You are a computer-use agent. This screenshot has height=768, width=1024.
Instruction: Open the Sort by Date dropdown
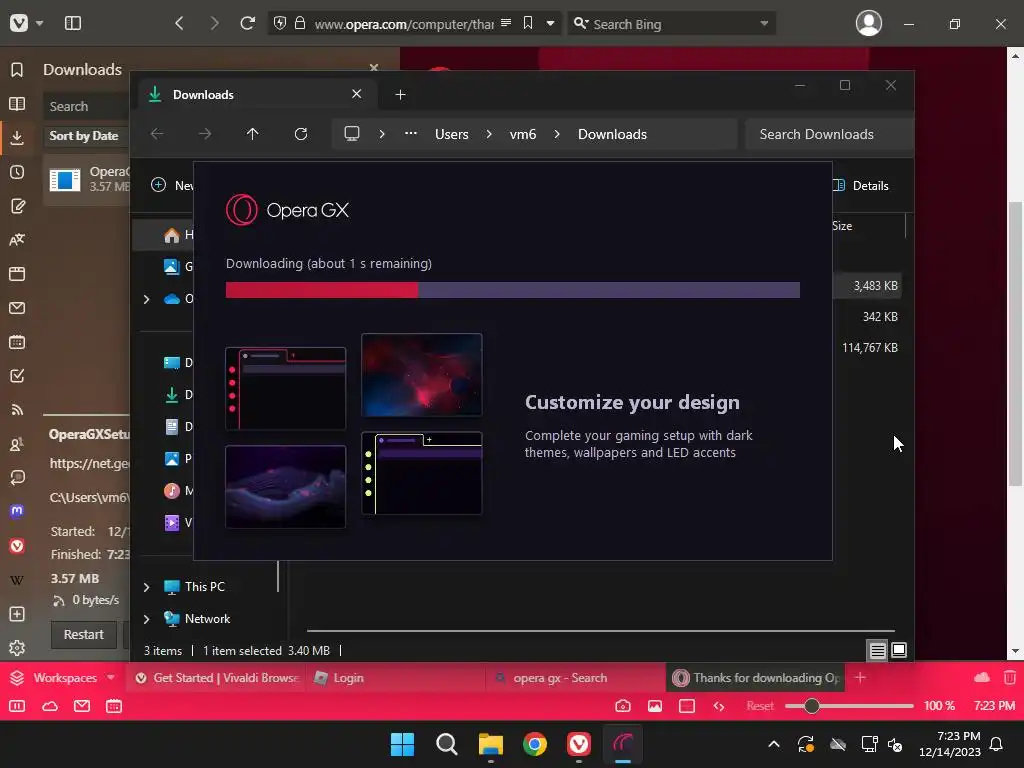point(86,136)
